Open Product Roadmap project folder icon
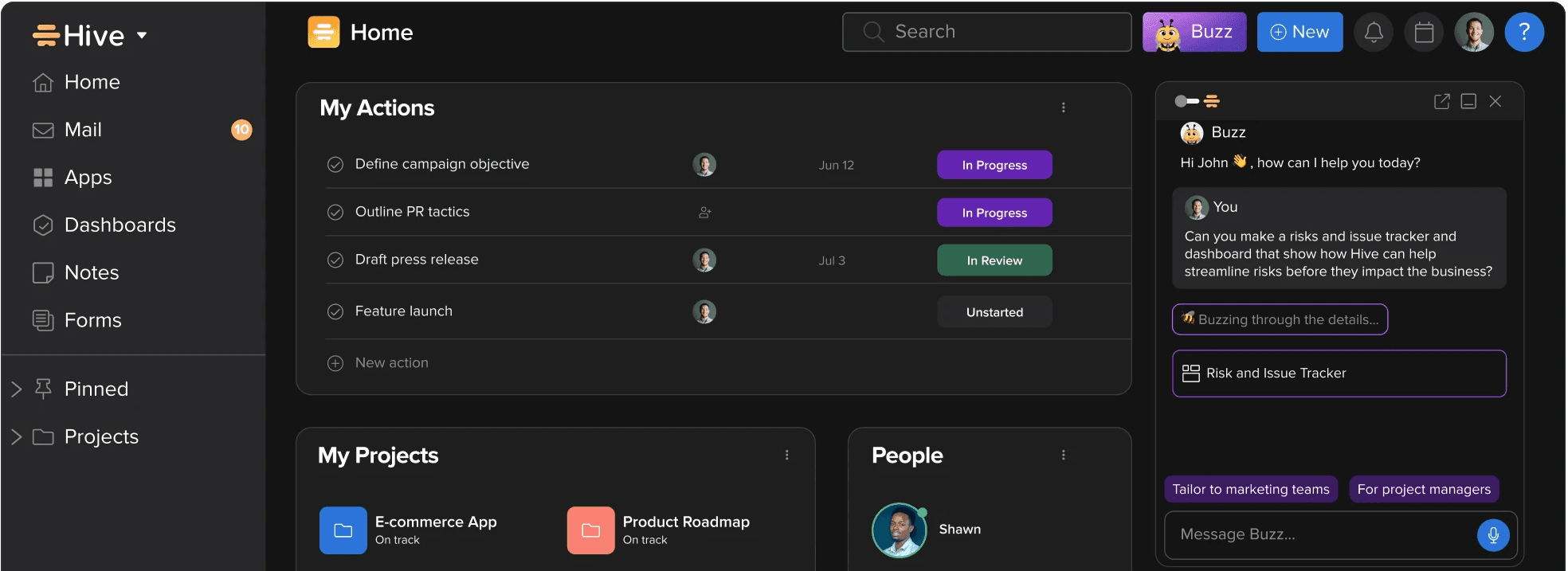The image size is (1568, 571). 591,530
